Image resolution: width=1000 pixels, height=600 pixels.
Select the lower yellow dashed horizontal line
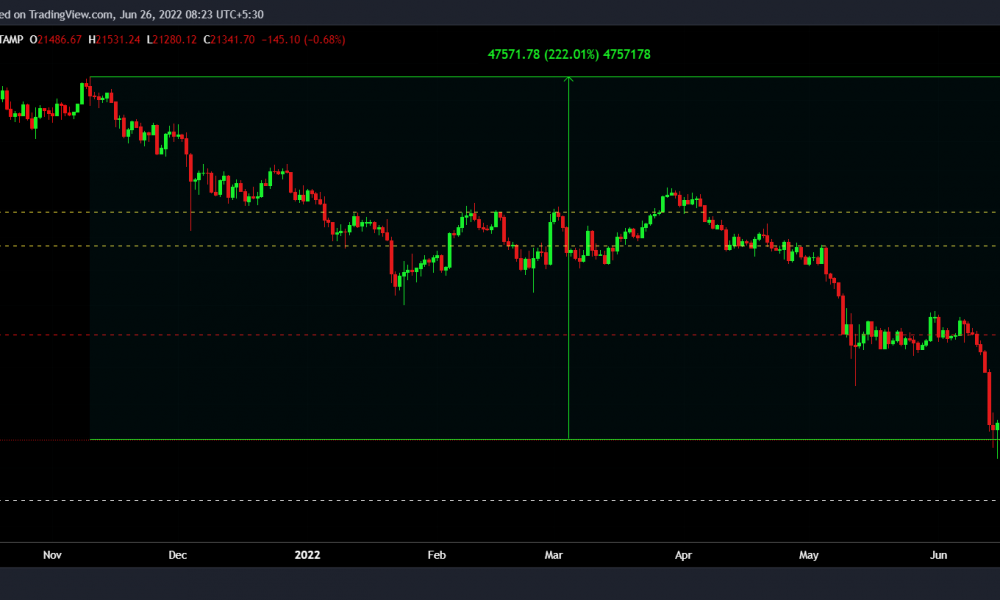click(x=500, y=246)
